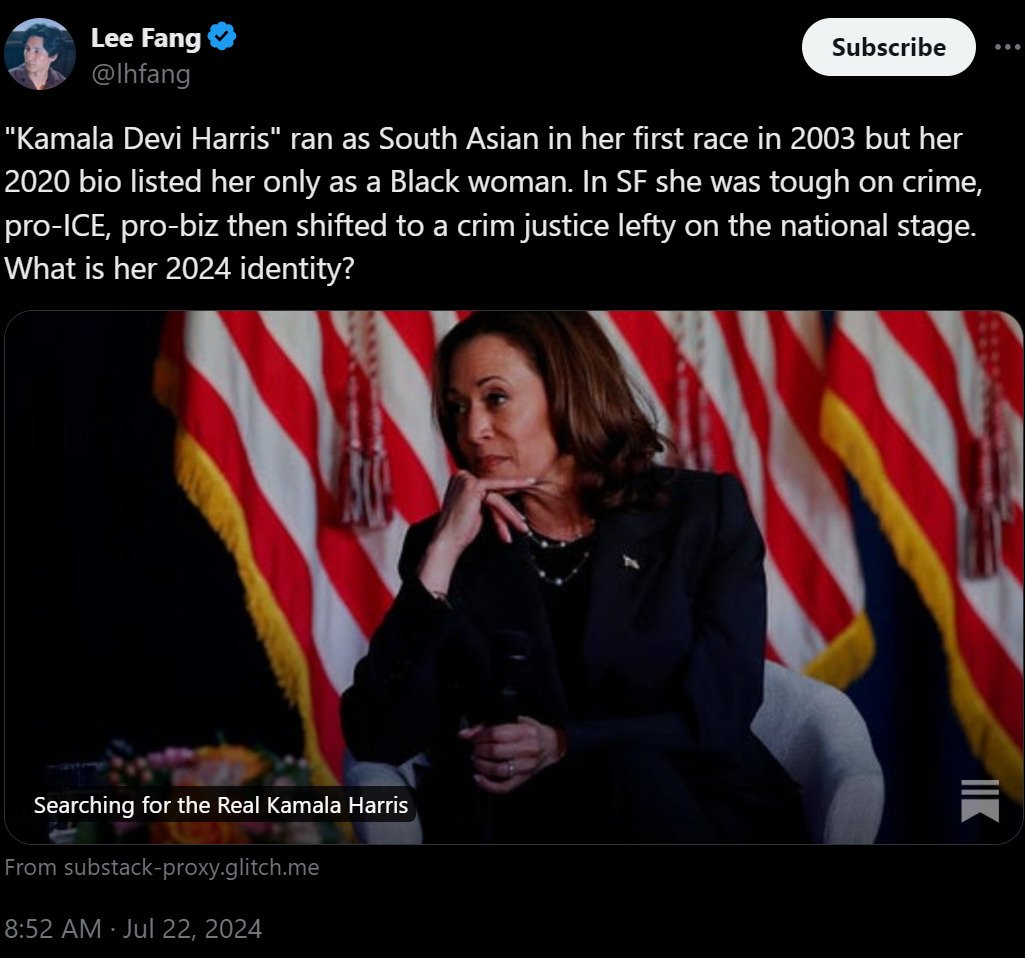Click the 'What is her 2024 identity?' sentence
Viewport: 1025px width, 958px height.
click(x=179, y=270)
